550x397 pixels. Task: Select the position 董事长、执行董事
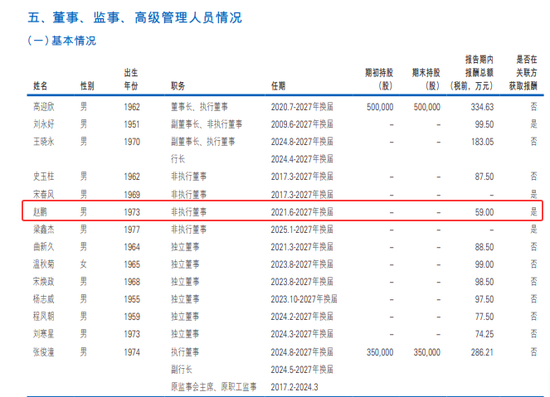pyautogui.click(x=199, y=107)
